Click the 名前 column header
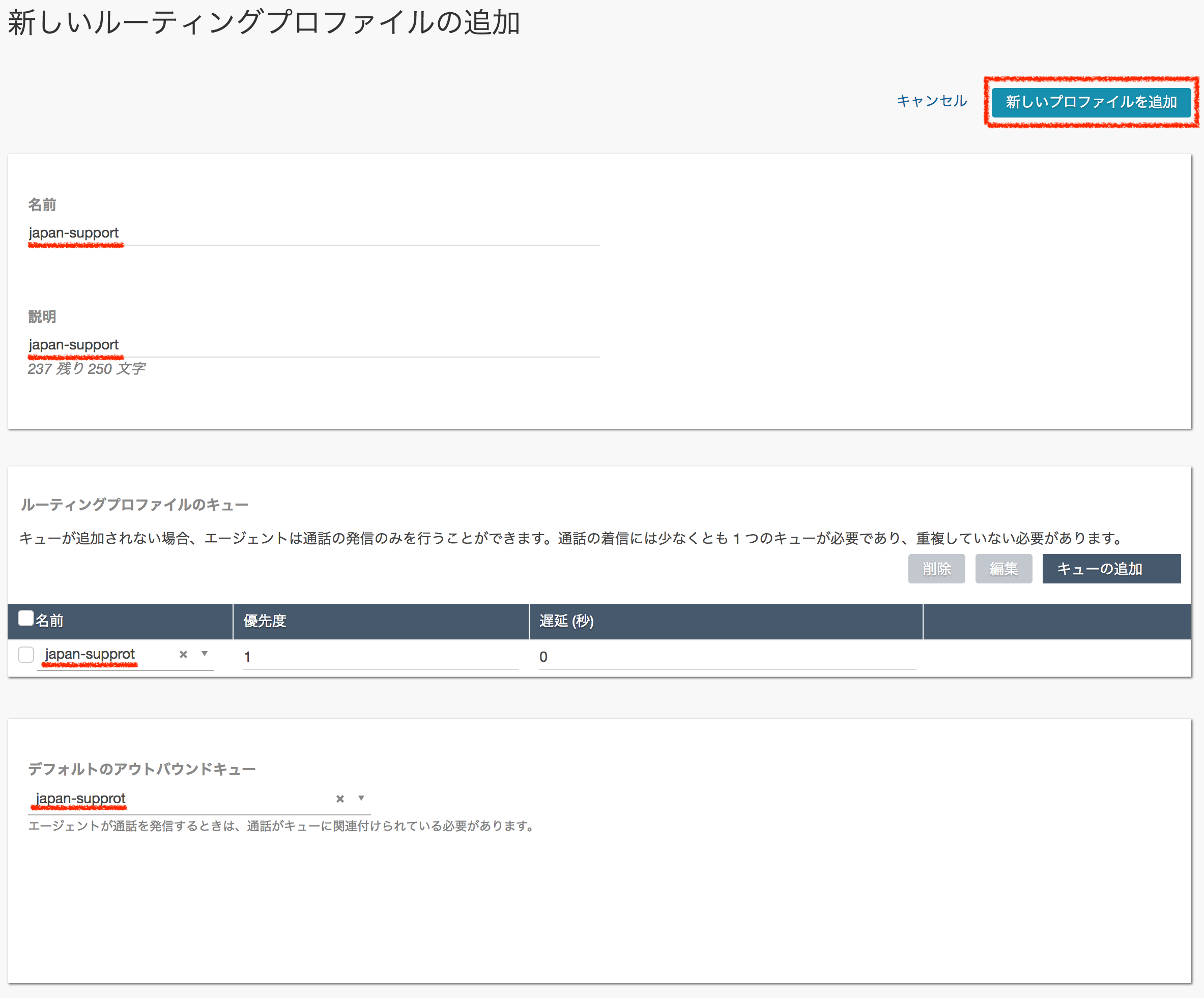The image size is (1204, 998). tap(50, 620)
